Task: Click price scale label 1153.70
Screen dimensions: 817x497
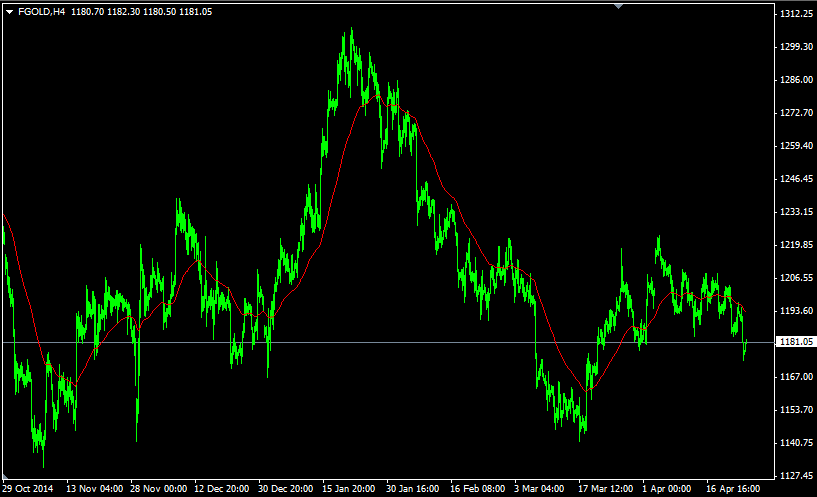Action: coord(796,409)
